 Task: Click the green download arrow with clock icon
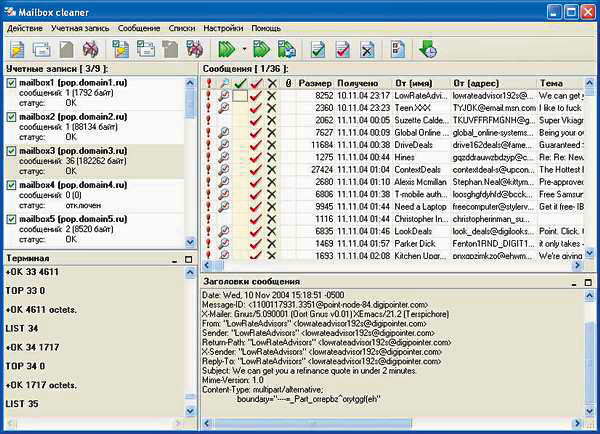pos(428,49)
